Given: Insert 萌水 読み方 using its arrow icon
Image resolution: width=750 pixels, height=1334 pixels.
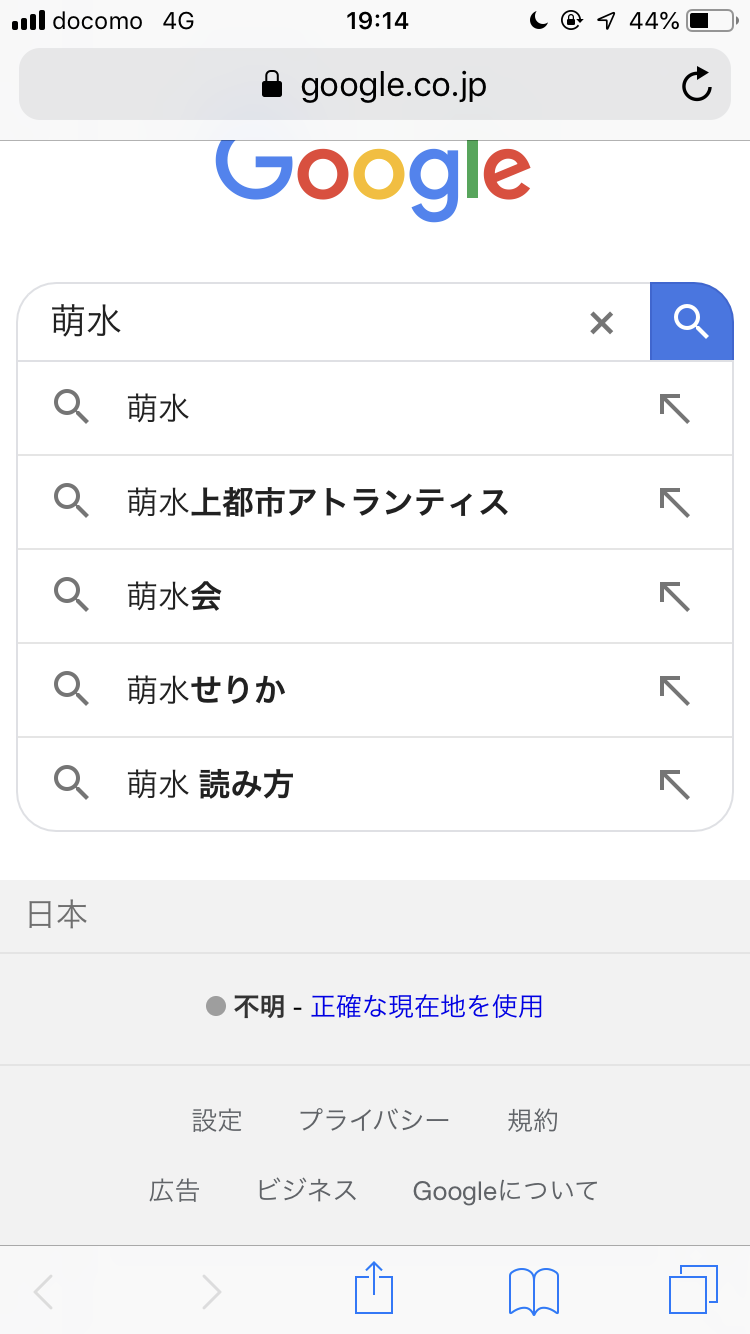Looking at the screenshot, I should click(675, 785).
